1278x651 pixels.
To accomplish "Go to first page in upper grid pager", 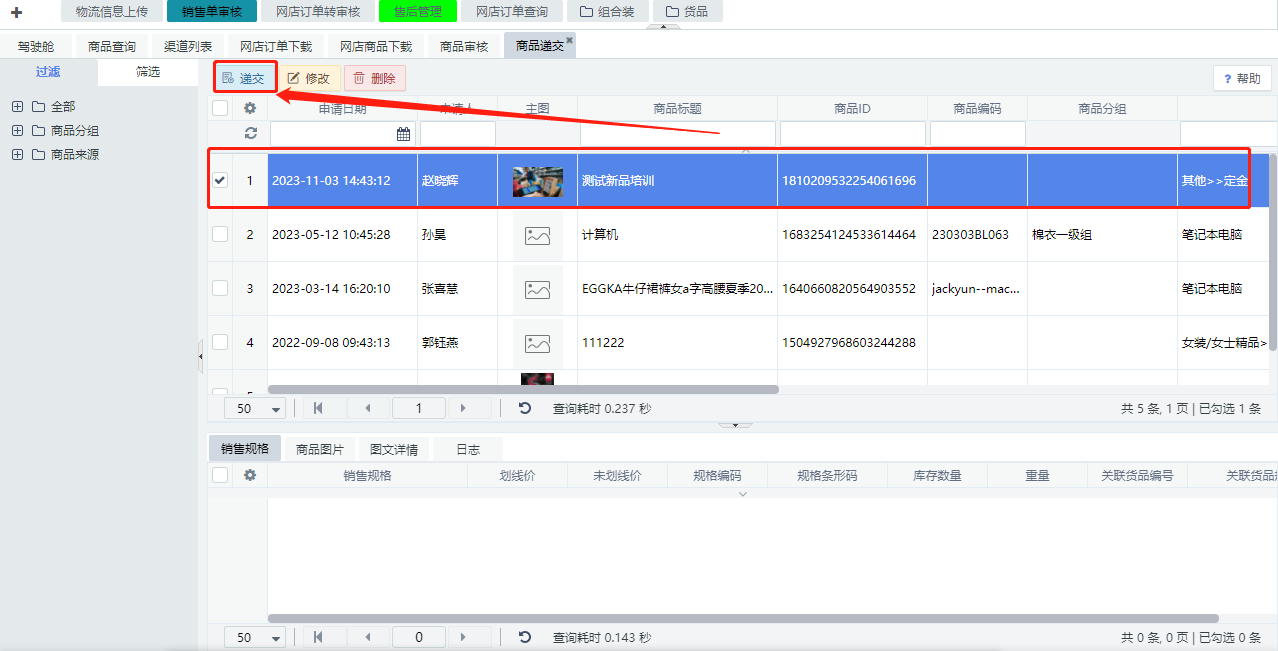I will click(x=318, y=408).
